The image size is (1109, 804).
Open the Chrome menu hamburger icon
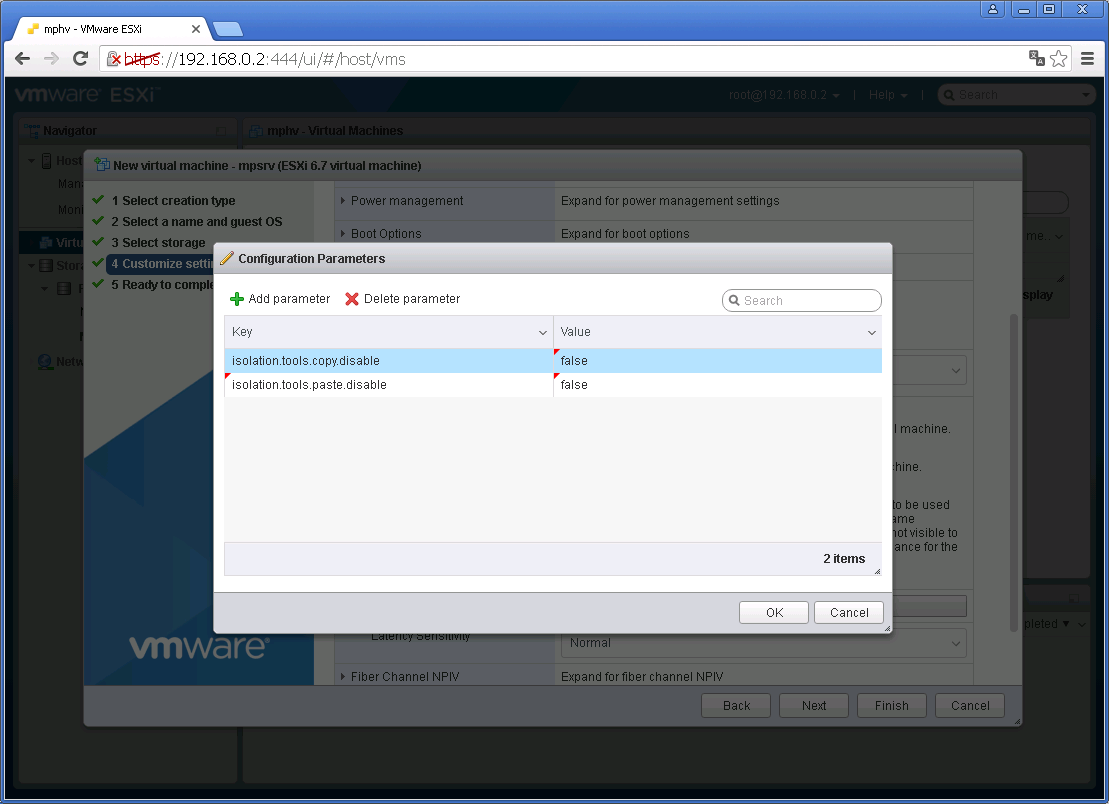point(1088,59)
